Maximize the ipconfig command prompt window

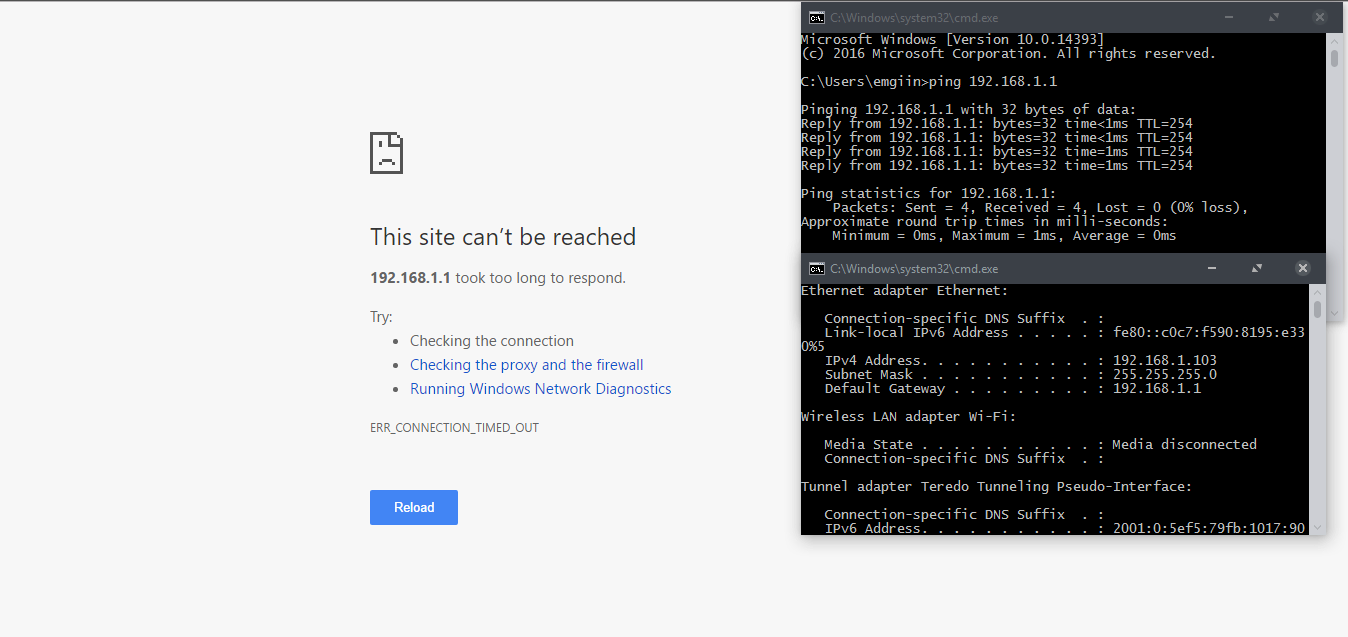click(x=1257, y=268)
